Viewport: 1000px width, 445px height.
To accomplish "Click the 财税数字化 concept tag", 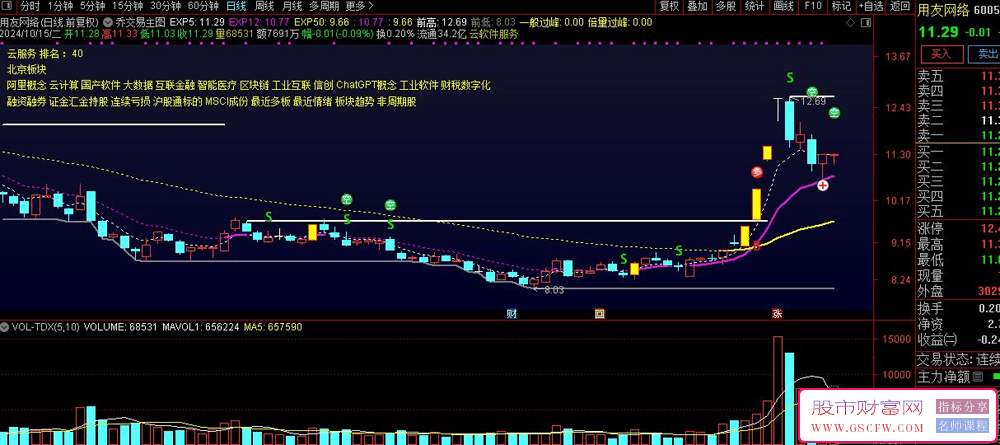I will click(x=466, y=85).
